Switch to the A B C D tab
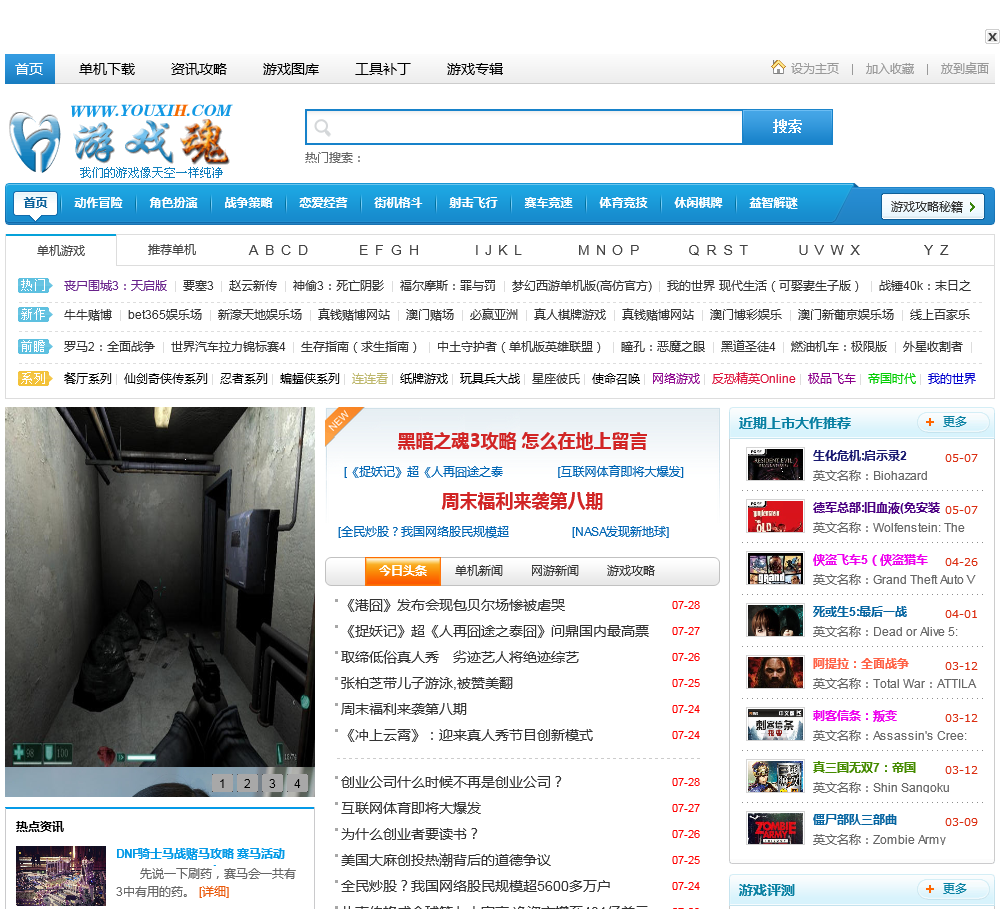 click(x=279, y=250)
